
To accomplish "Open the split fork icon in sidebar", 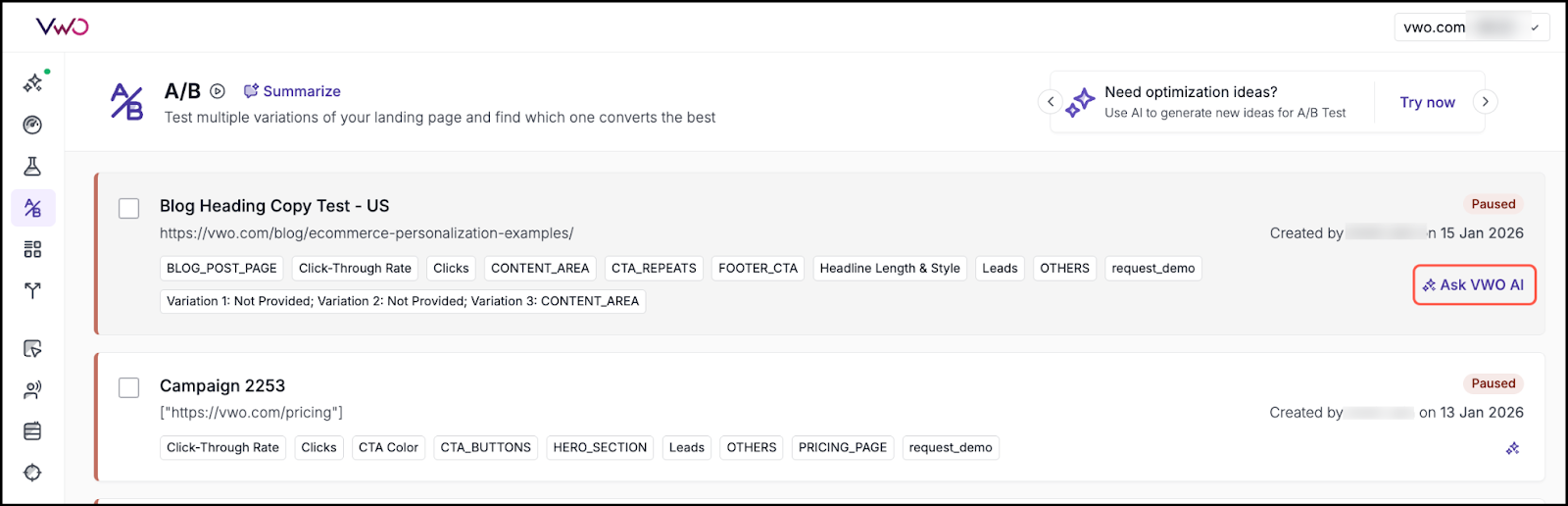I will tap(32, 290).
